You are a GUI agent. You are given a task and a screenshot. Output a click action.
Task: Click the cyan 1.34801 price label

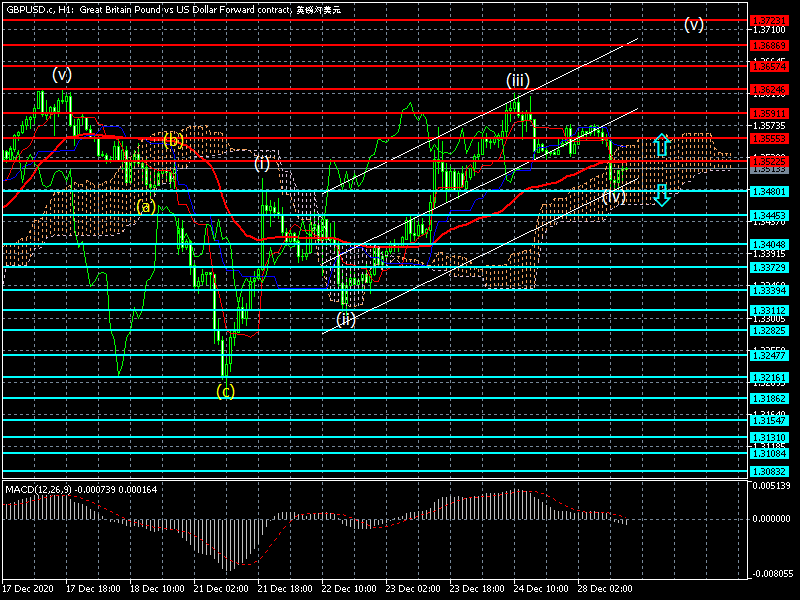pyautogui.click(x=769, y=191)
